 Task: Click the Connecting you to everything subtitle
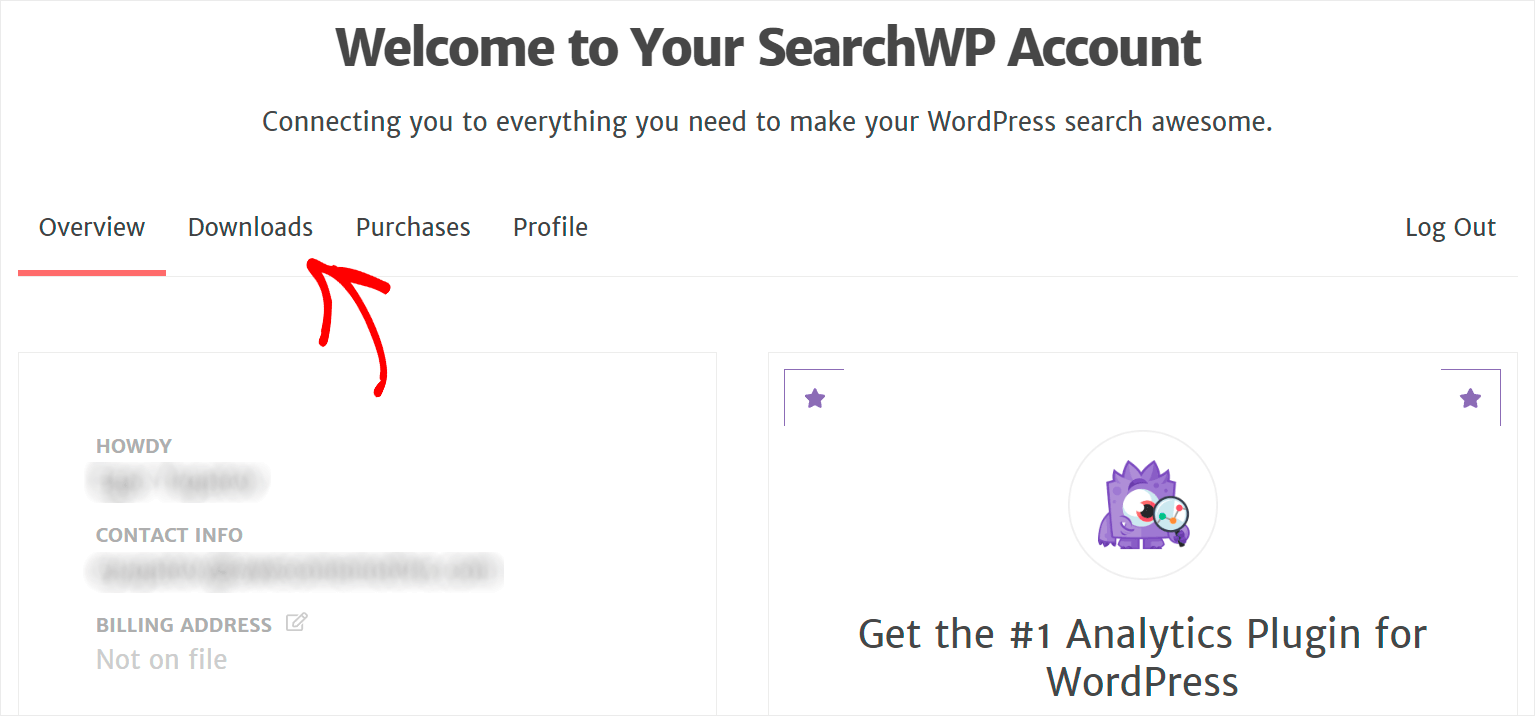(x=767, y=122)
